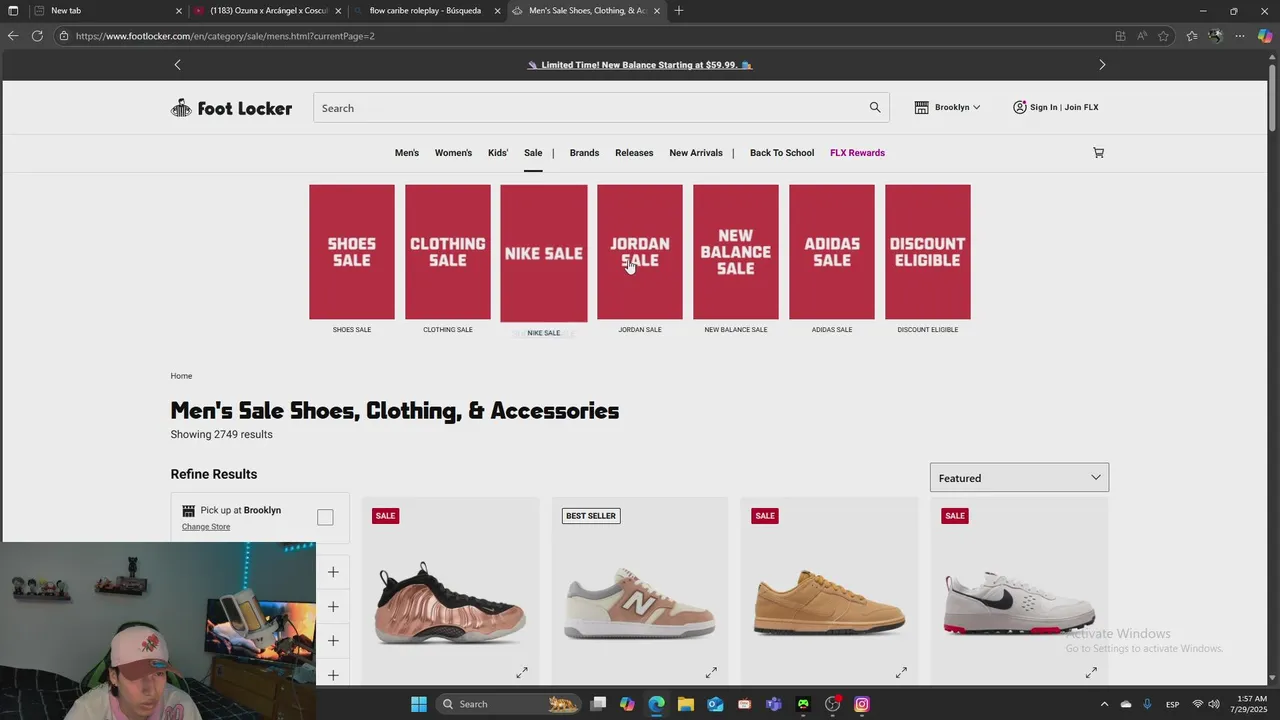Click the browser address bar URL
The height and width of the screenshot is (720, 1280).
pyautogui.click(x=225, y=36)
